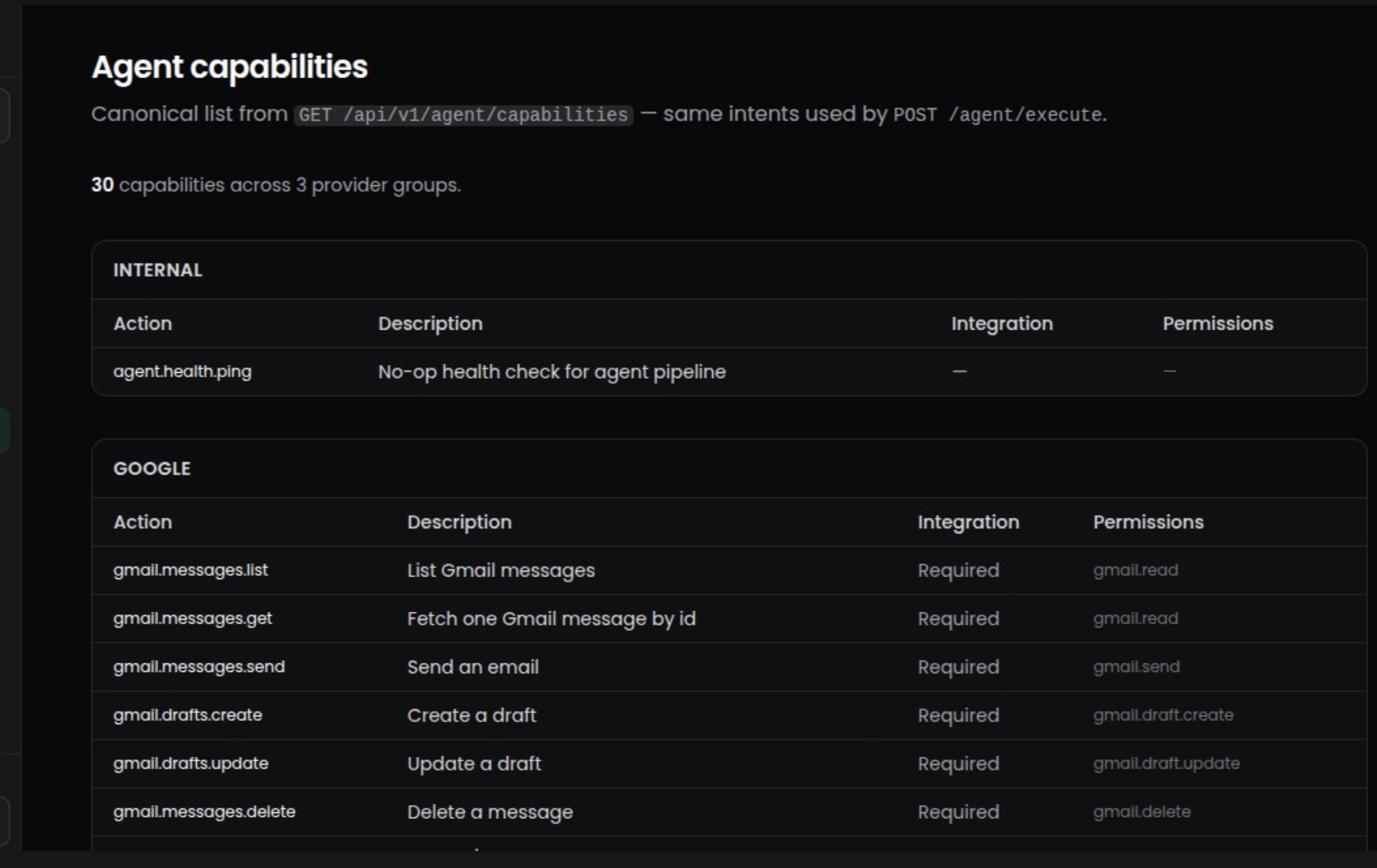Click the gmail.messages.delete action
Viewport: 1377px width, 868px height.
[204, 812]
